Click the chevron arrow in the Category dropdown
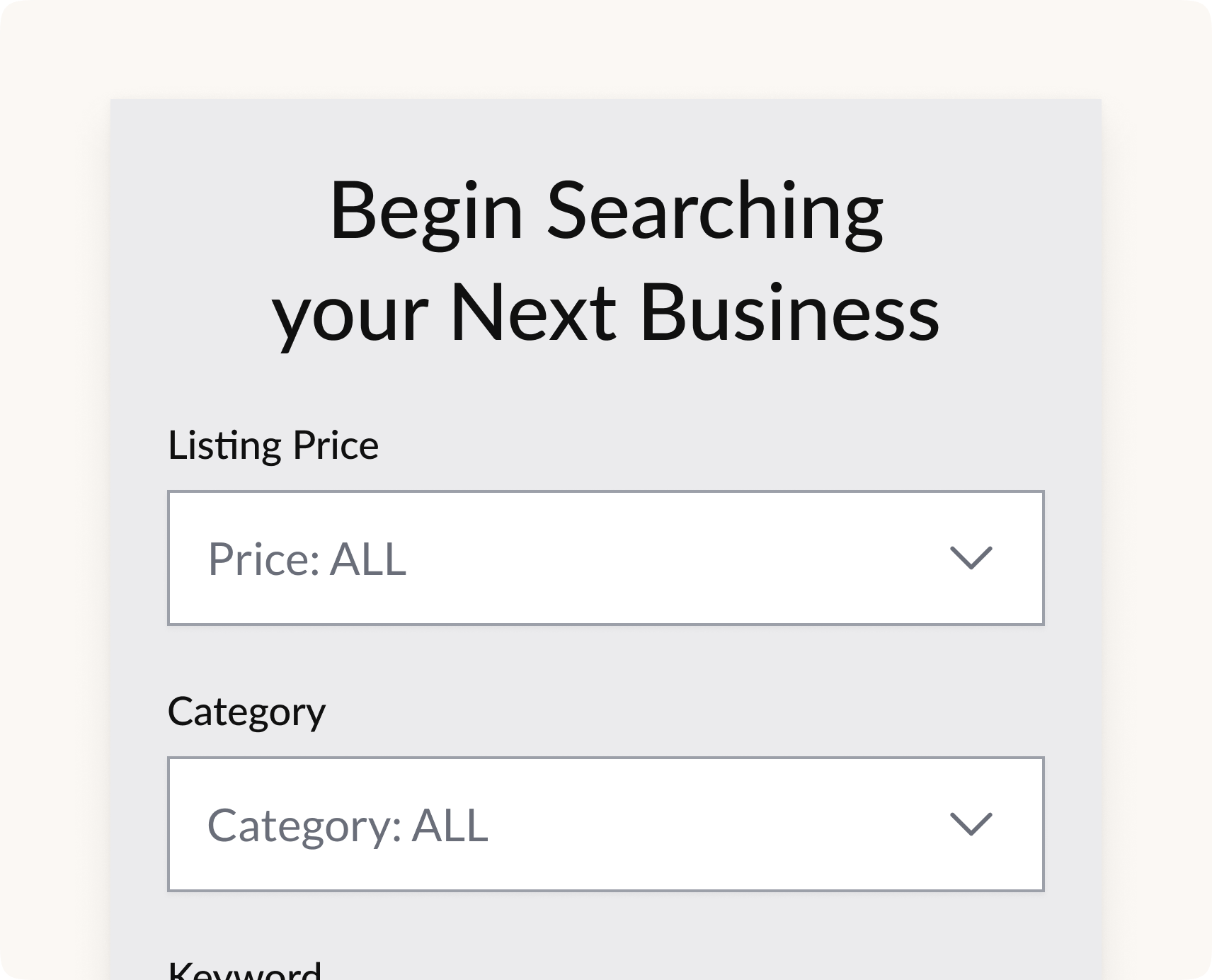This screenshot has height=980, width=1212. click(x=971, y=824)
